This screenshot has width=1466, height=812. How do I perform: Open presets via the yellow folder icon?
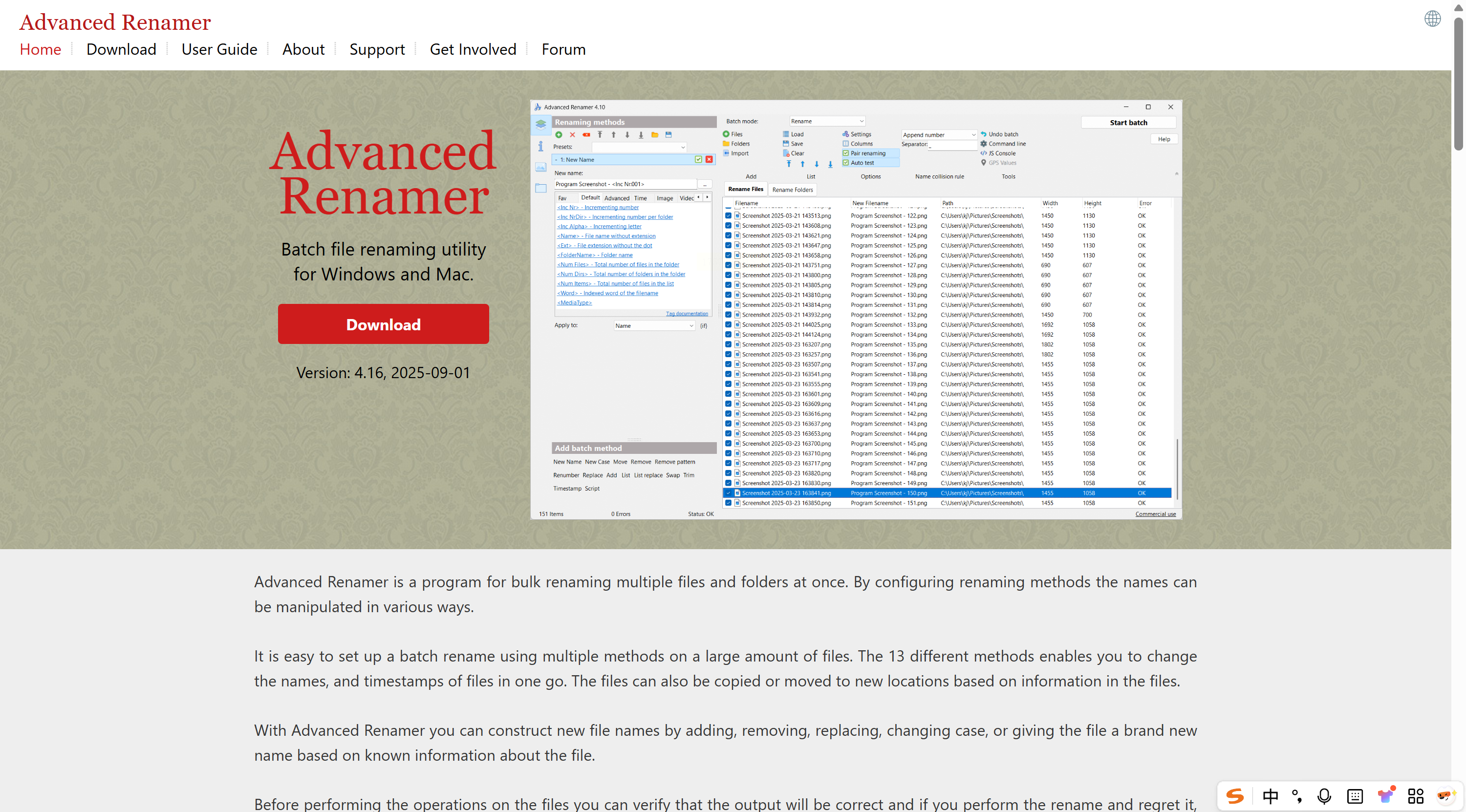click(x=655, y=135)
